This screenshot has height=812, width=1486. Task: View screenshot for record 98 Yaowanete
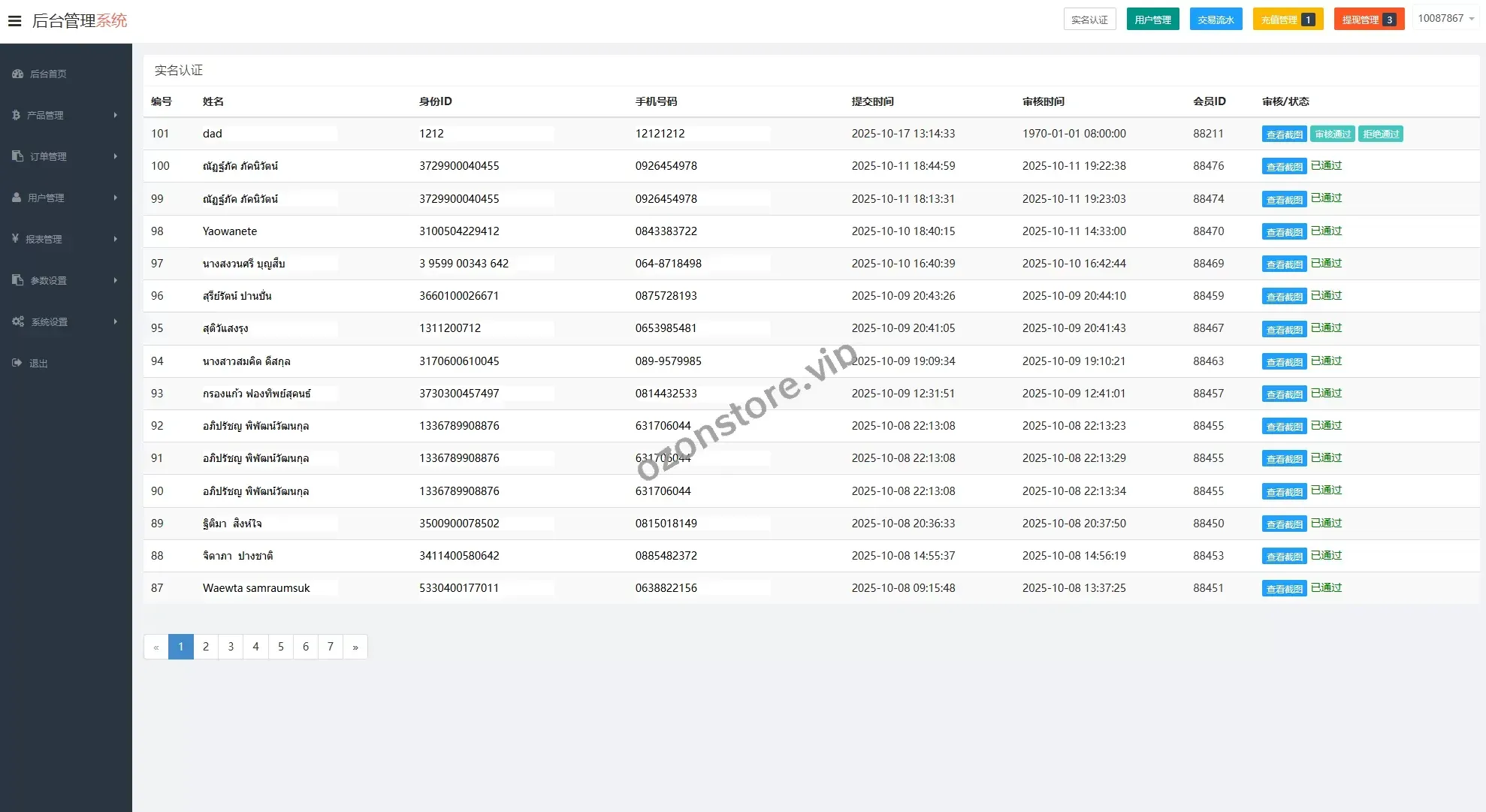(1284, 232)
